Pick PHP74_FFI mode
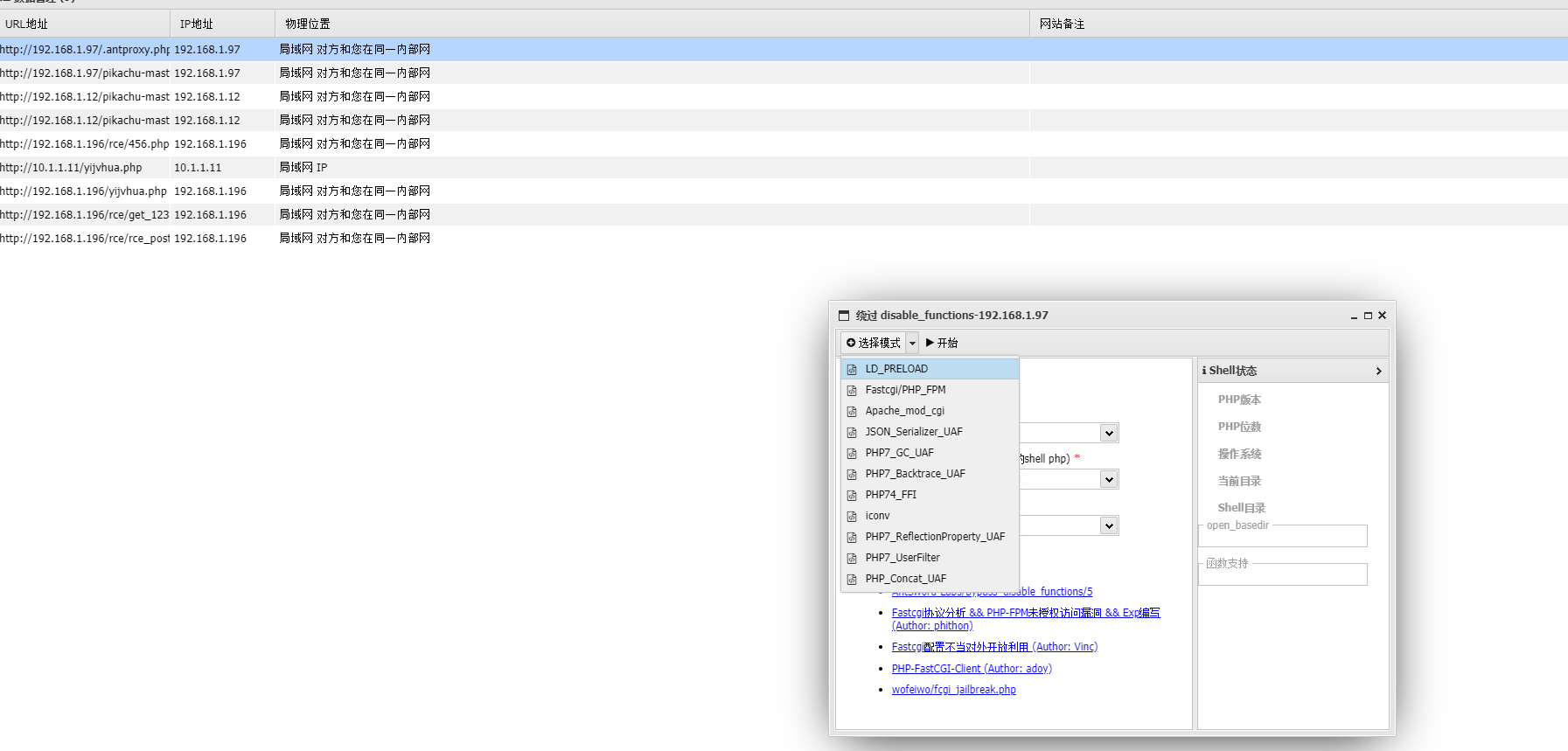 (x=930, y=495)
